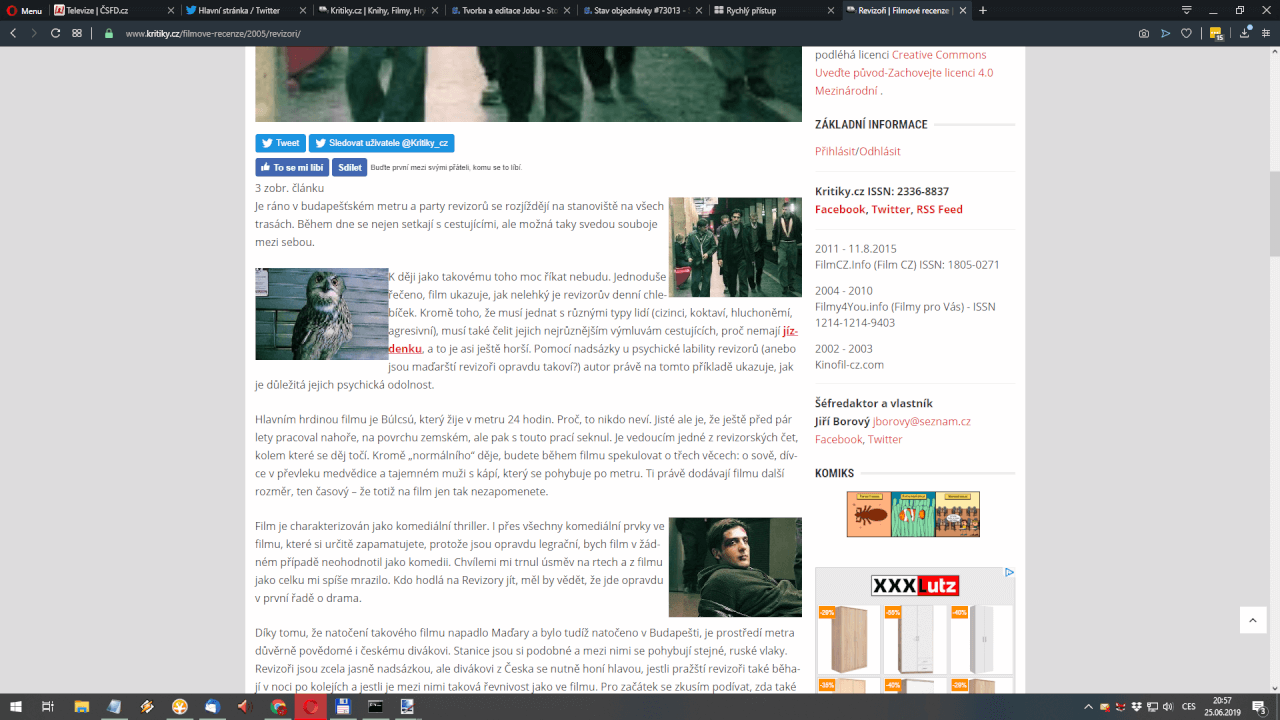Image resolution: width=1280 pixels, height=720 pixels.
Task: Switch to the 'Hlavní stránka / Twitter' tab
Action: tap(237, 12)
